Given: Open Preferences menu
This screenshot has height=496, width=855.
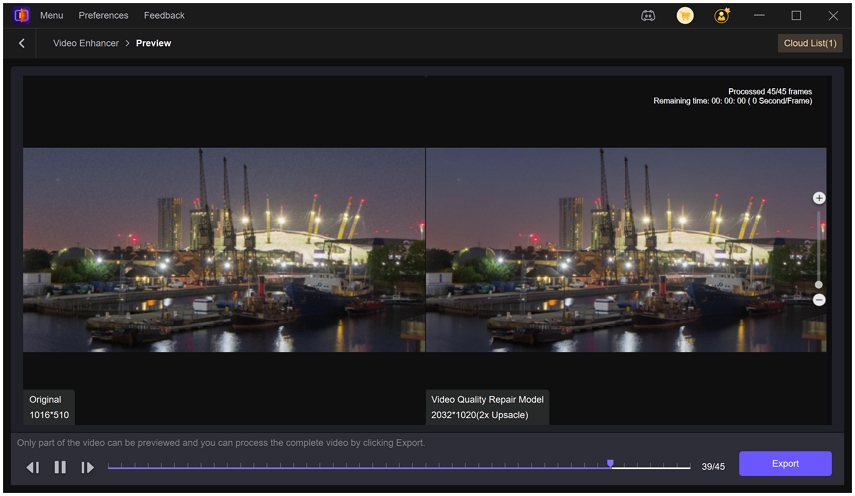Looking at the screenshot, I should coord(103,15).
